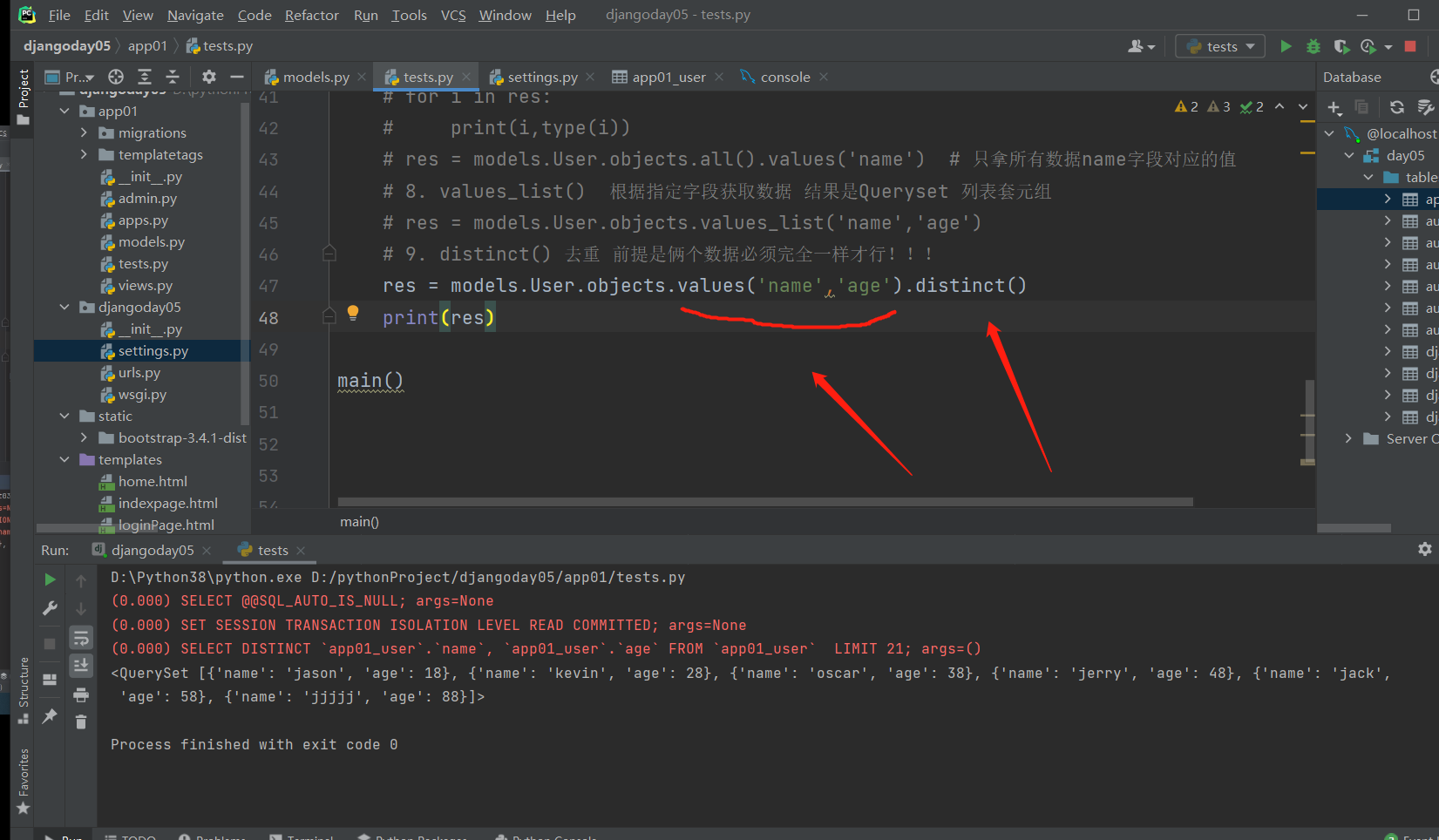Run the tests configuration with the green play icon

1286,46
